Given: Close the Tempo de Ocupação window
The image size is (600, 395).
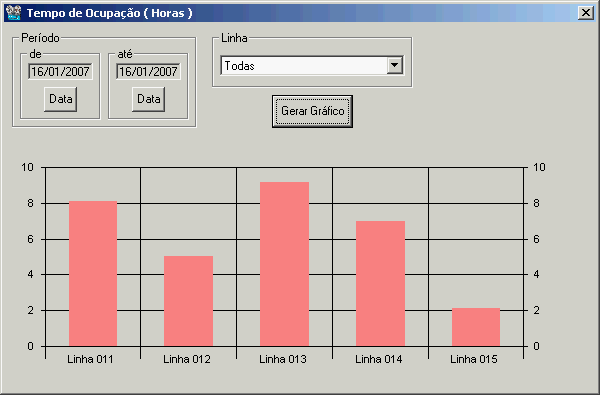Looking at the screenshot, I should click(585, 13).
